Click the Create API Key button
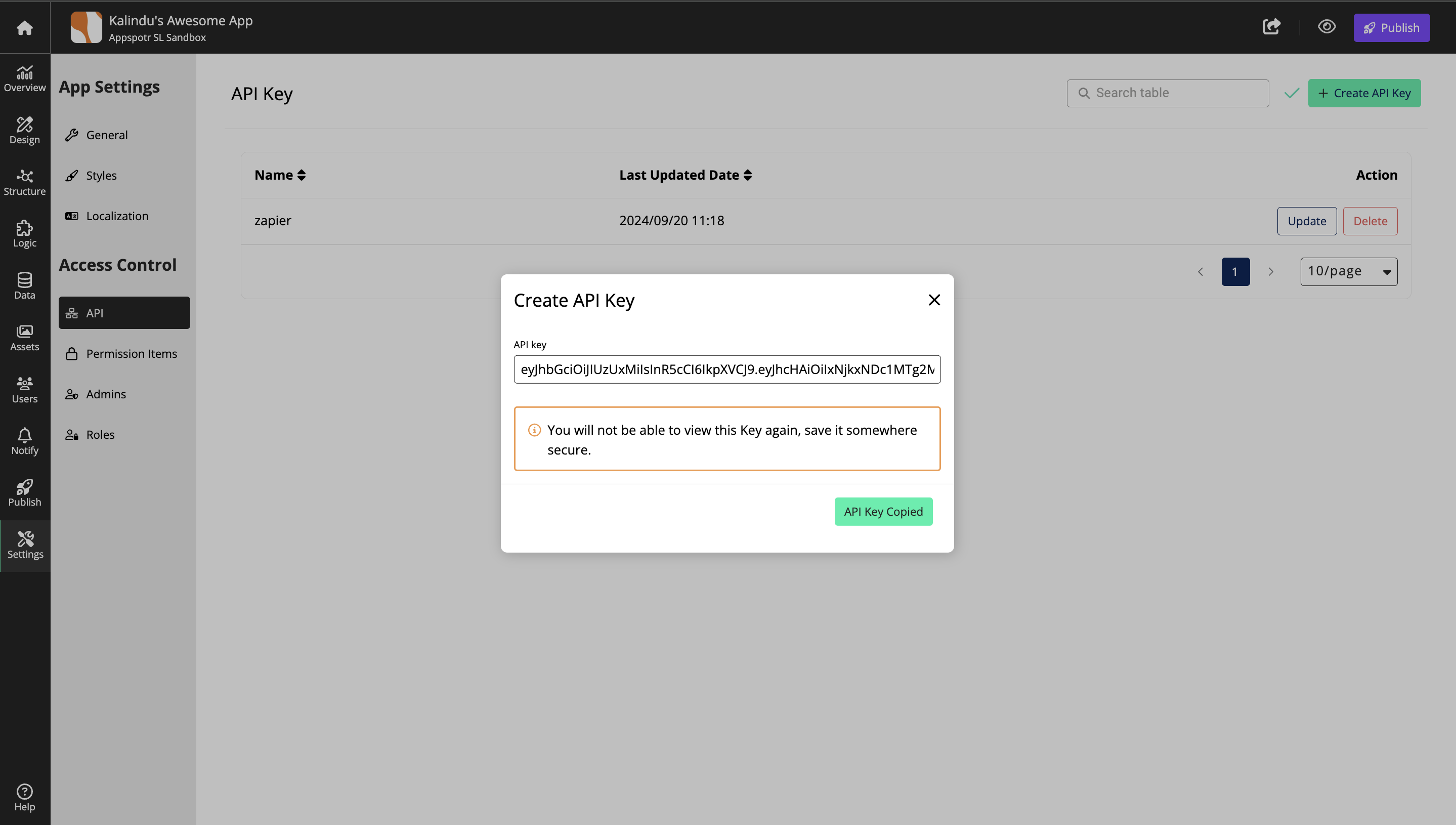The height and width of the screenshot is (825, 1456). tap(1364, 93)
